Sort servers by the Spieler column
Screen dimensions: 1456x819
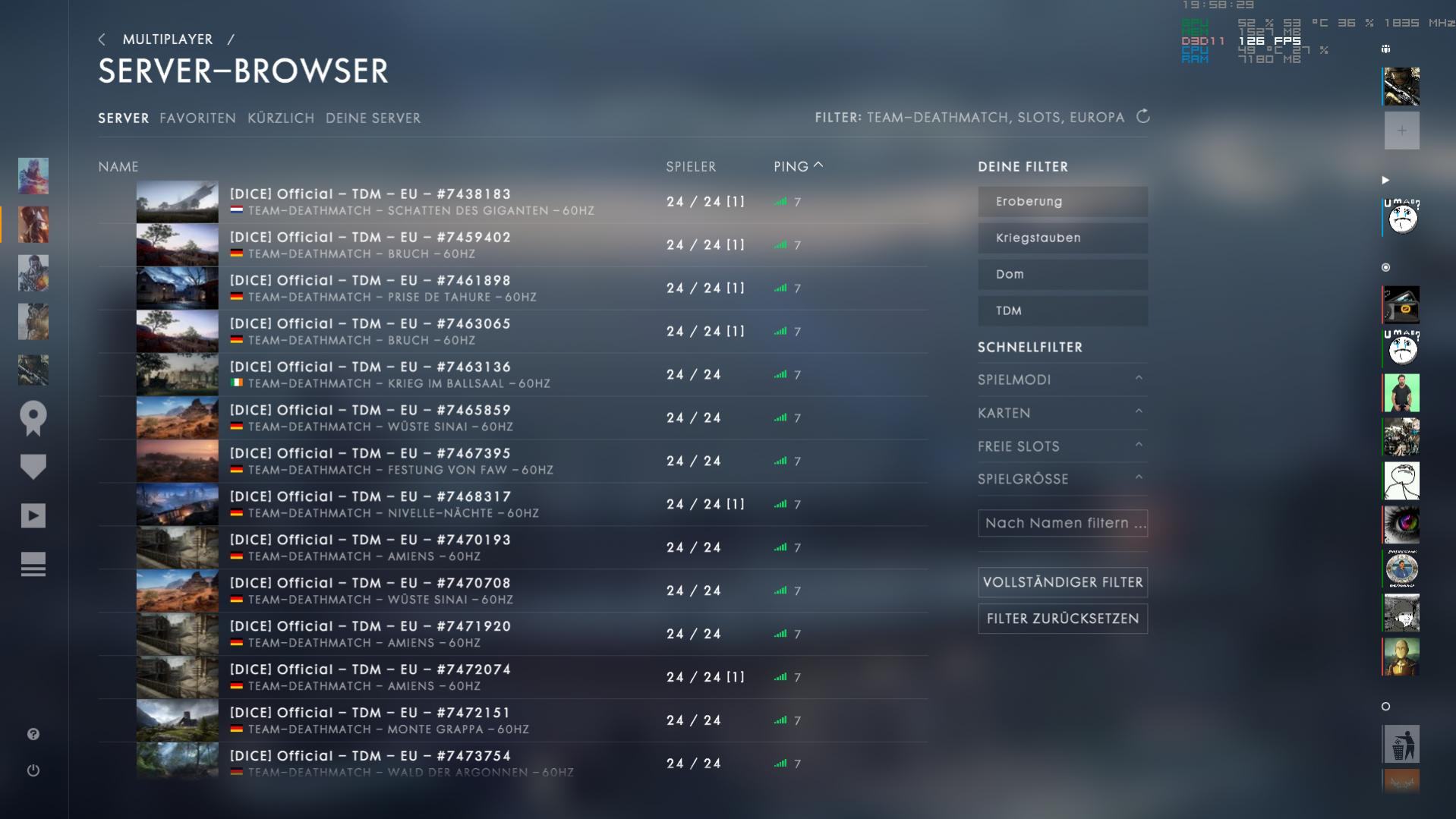tap(691, 166)
